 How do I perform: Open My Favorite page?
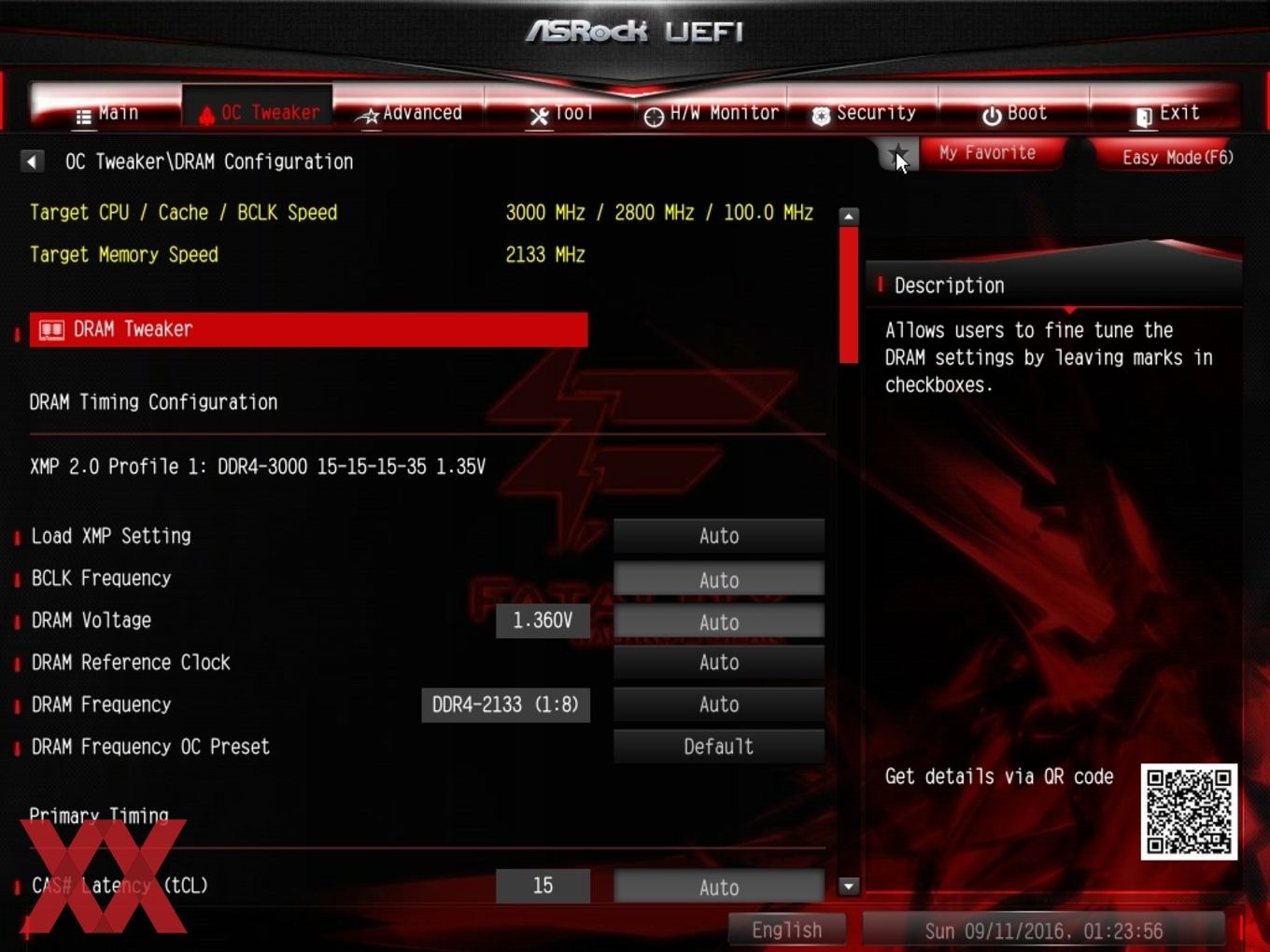pyautogui.click(x=988, y=153)
